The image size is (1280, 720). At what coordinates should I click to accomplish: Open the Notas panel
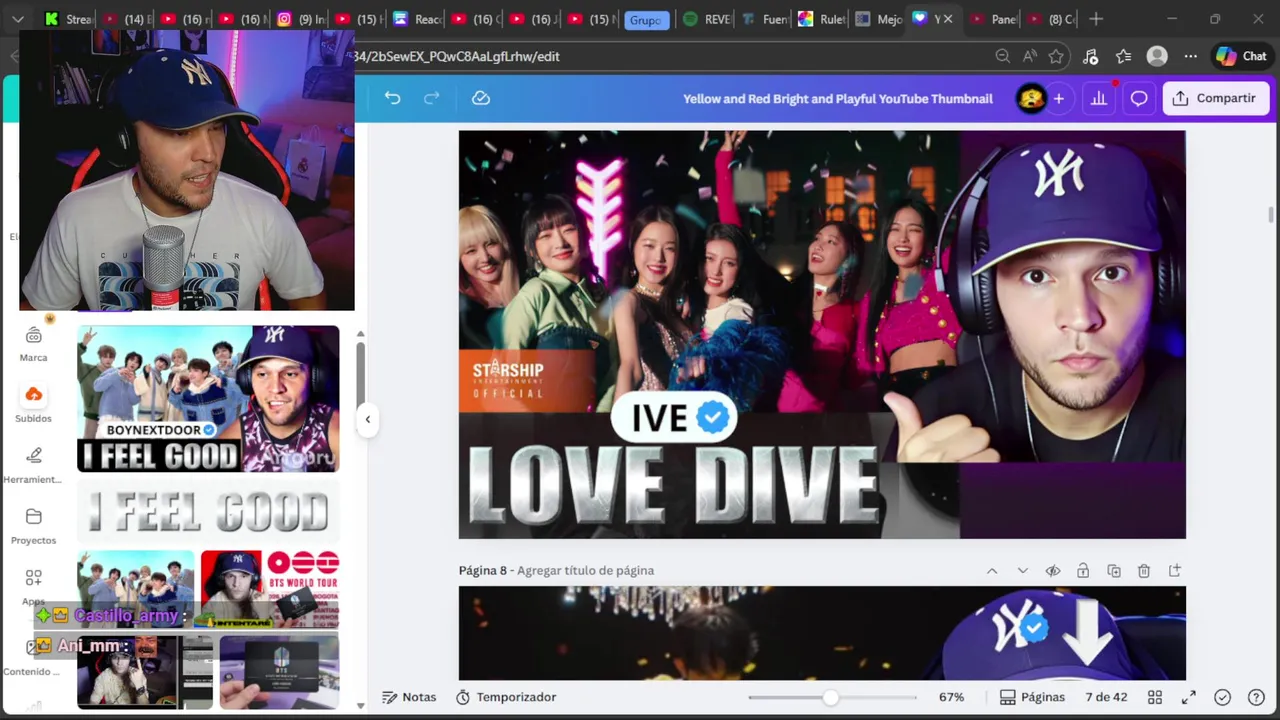(409, 697)
